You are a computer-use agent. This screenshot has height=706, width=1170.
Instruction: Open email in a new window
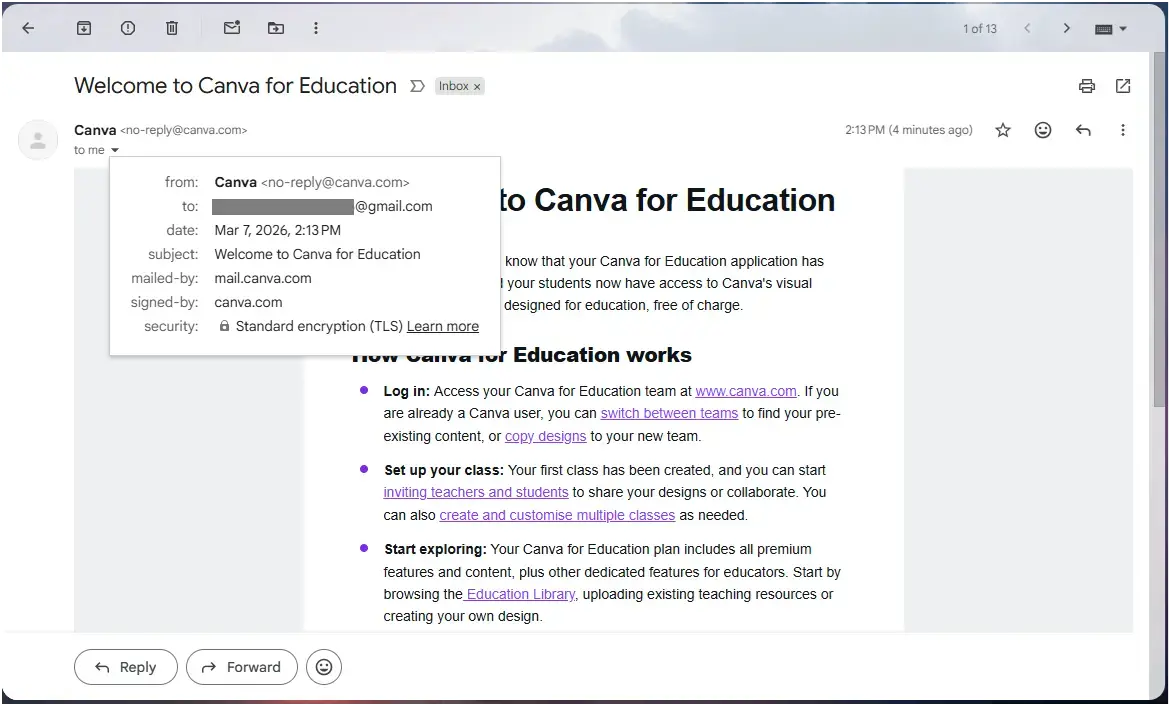[x=1123, y=86]
